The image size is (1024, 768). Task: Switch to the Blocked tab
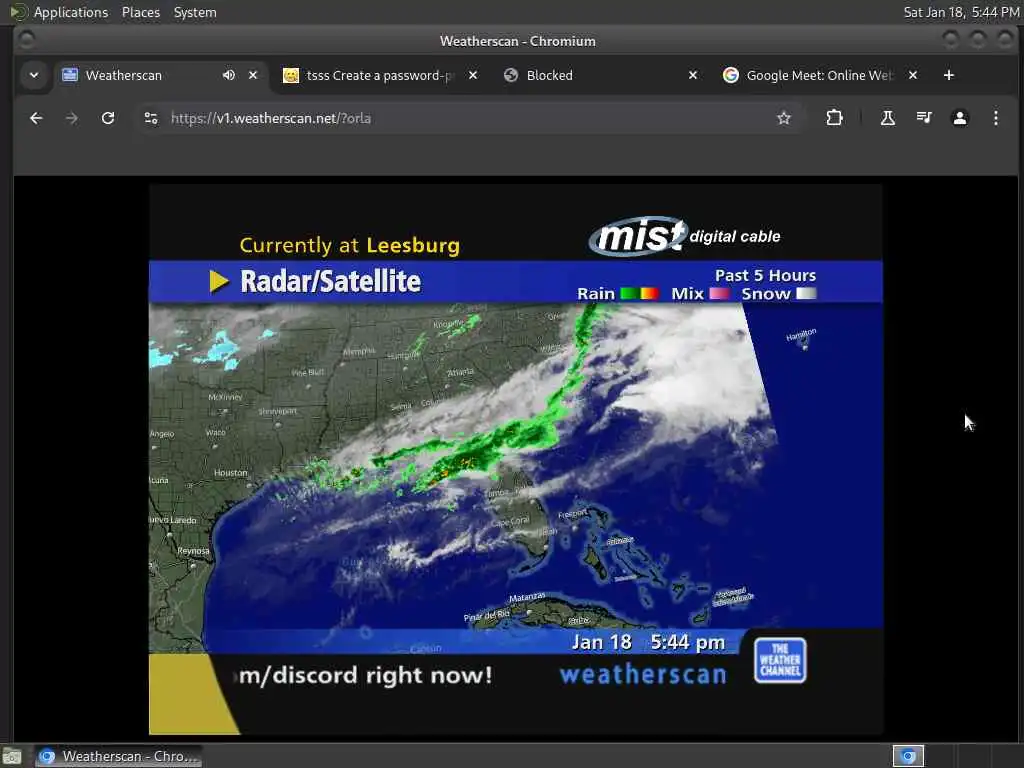click(x=600, y=75)
